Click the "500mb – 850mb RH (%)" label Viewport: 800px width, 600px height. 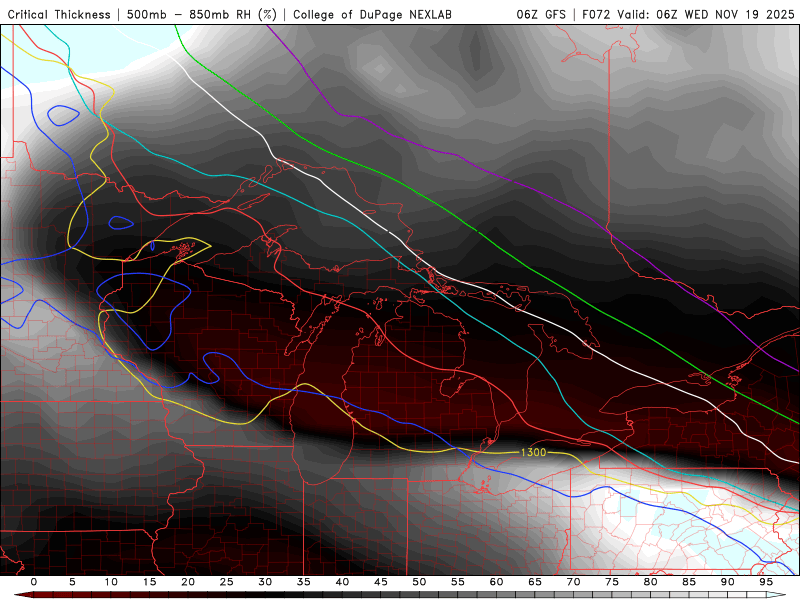[202, 15]
